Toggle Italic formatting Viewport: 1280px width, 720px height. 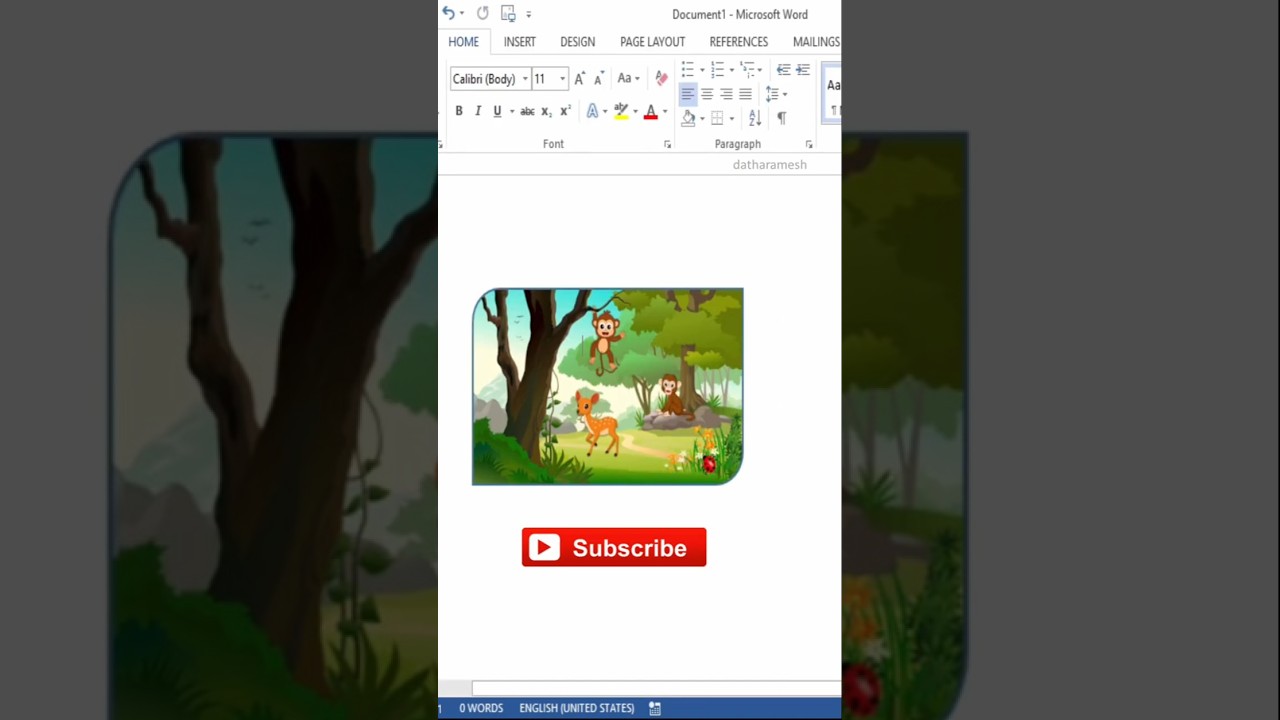coord(478,111)
